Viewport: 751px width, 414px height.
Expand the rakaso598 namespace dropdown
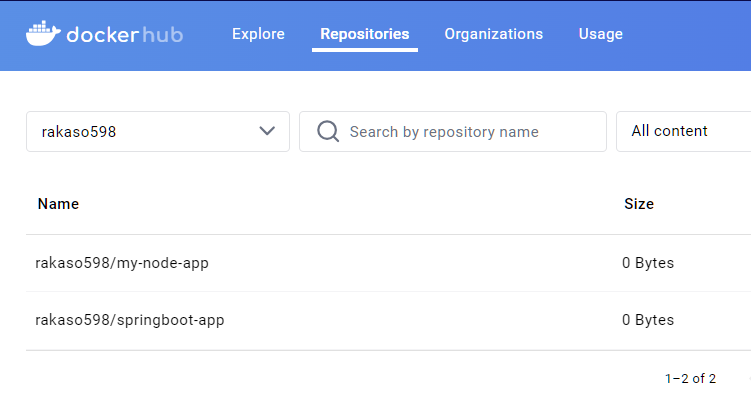(158, 132)
